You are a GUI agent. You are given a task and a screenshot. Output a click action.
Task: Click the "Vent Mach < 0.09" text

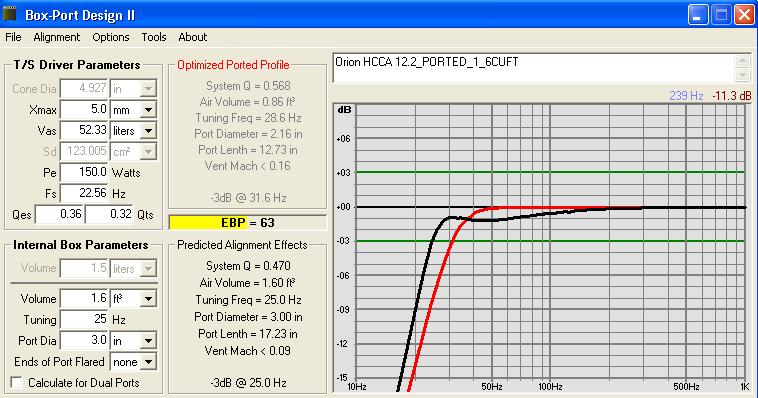[x=248, y=351]
